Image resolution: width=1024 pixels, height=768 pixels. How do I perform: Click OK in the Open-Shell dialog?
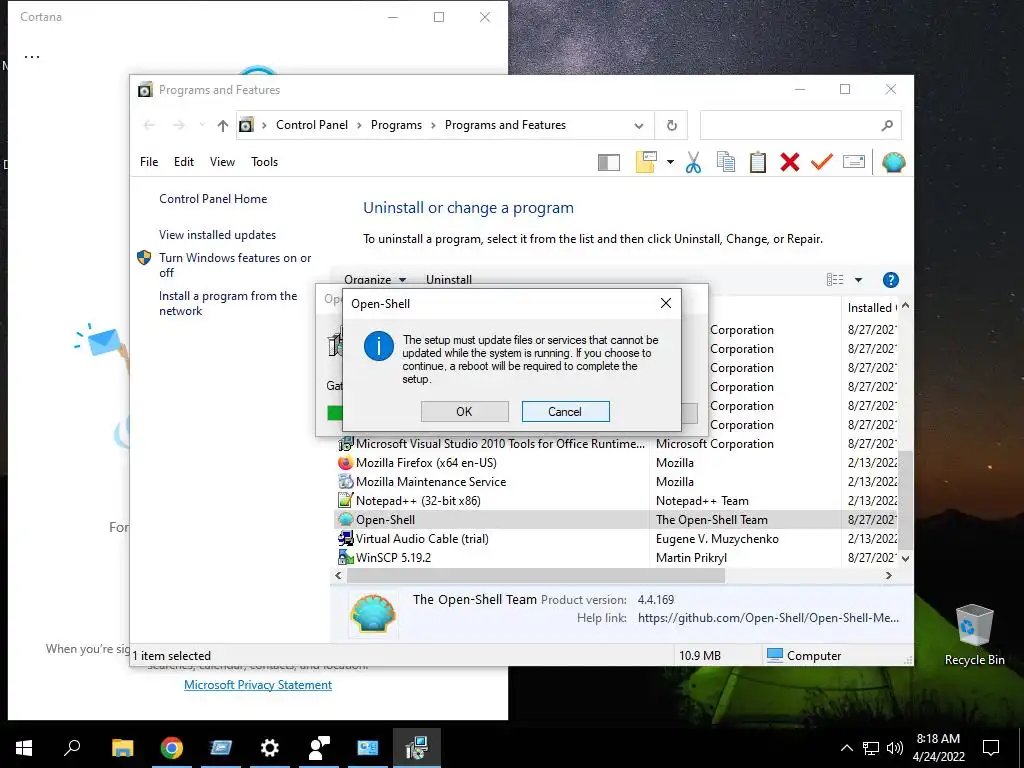click(464, 411)
